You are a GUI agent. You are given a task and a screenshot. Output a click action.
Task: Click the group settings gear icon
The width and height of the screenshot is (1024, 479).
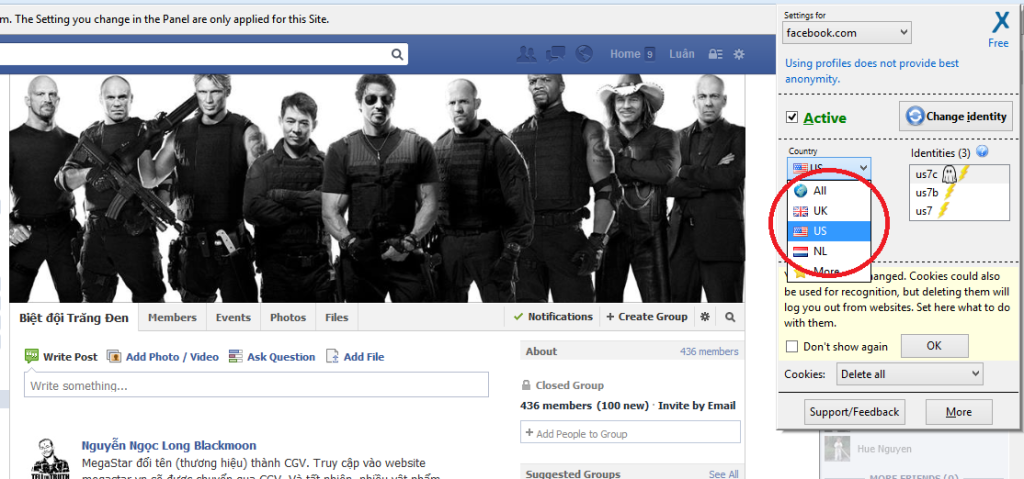click(x=705, y=317)
